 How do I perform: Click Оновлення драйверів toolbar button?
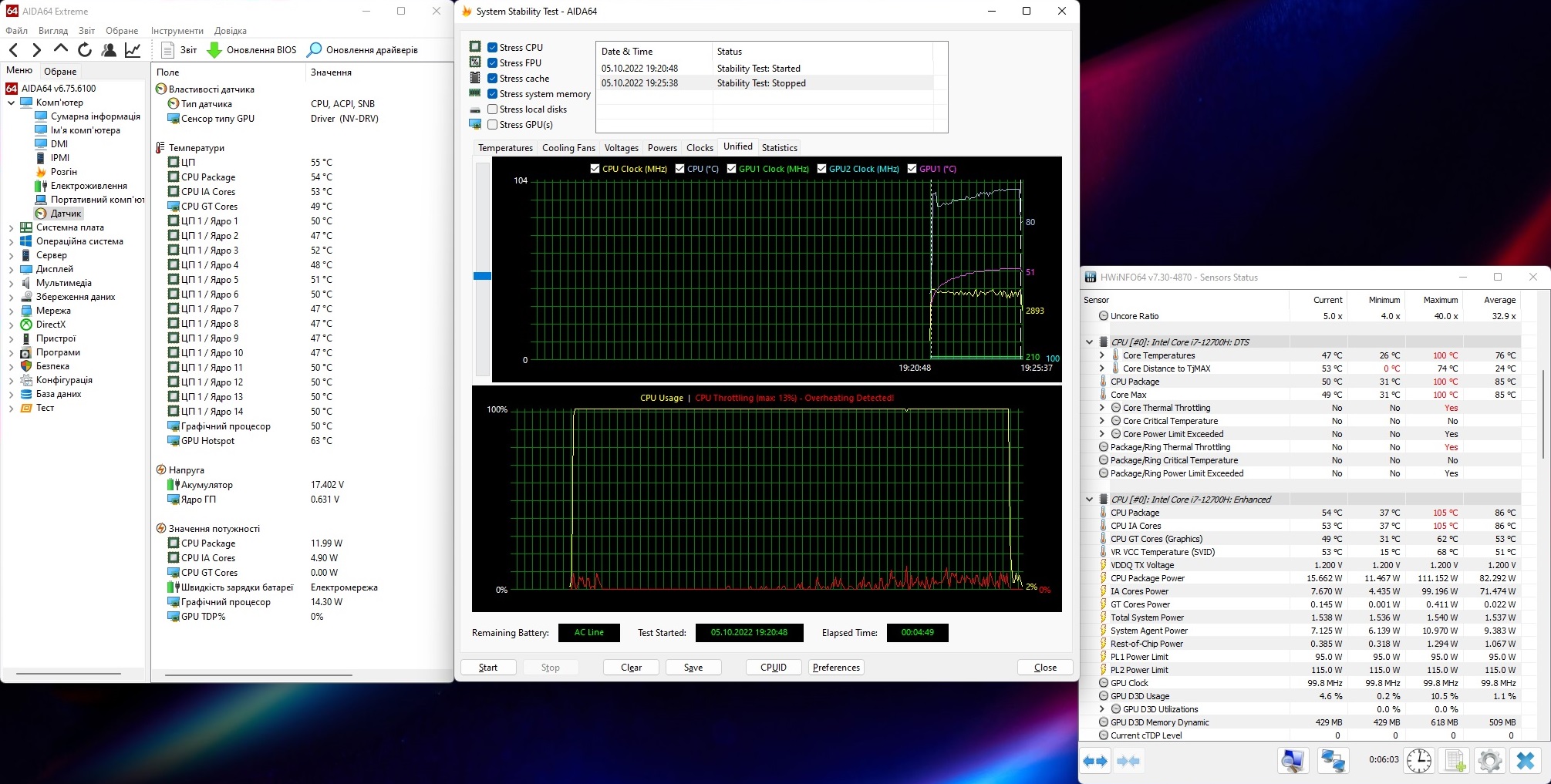362,50
